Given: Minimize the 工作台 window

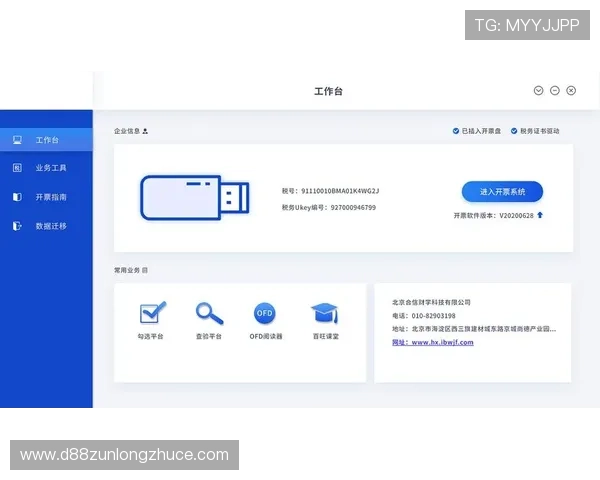Looking at the screenshot, I should pos(554,91).
